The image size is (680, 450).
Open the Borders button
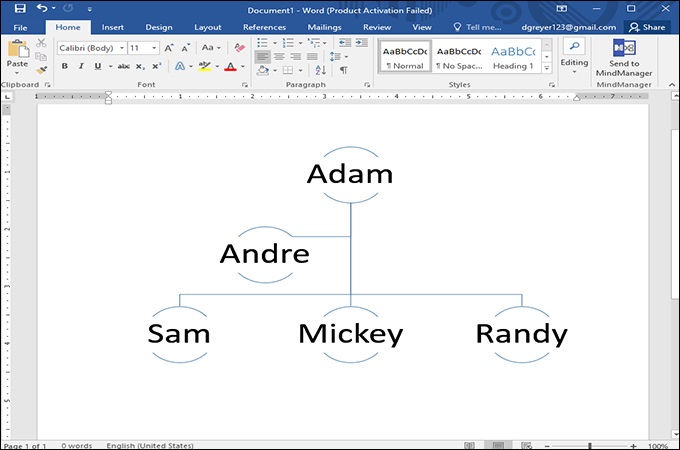tap(288, 70)
